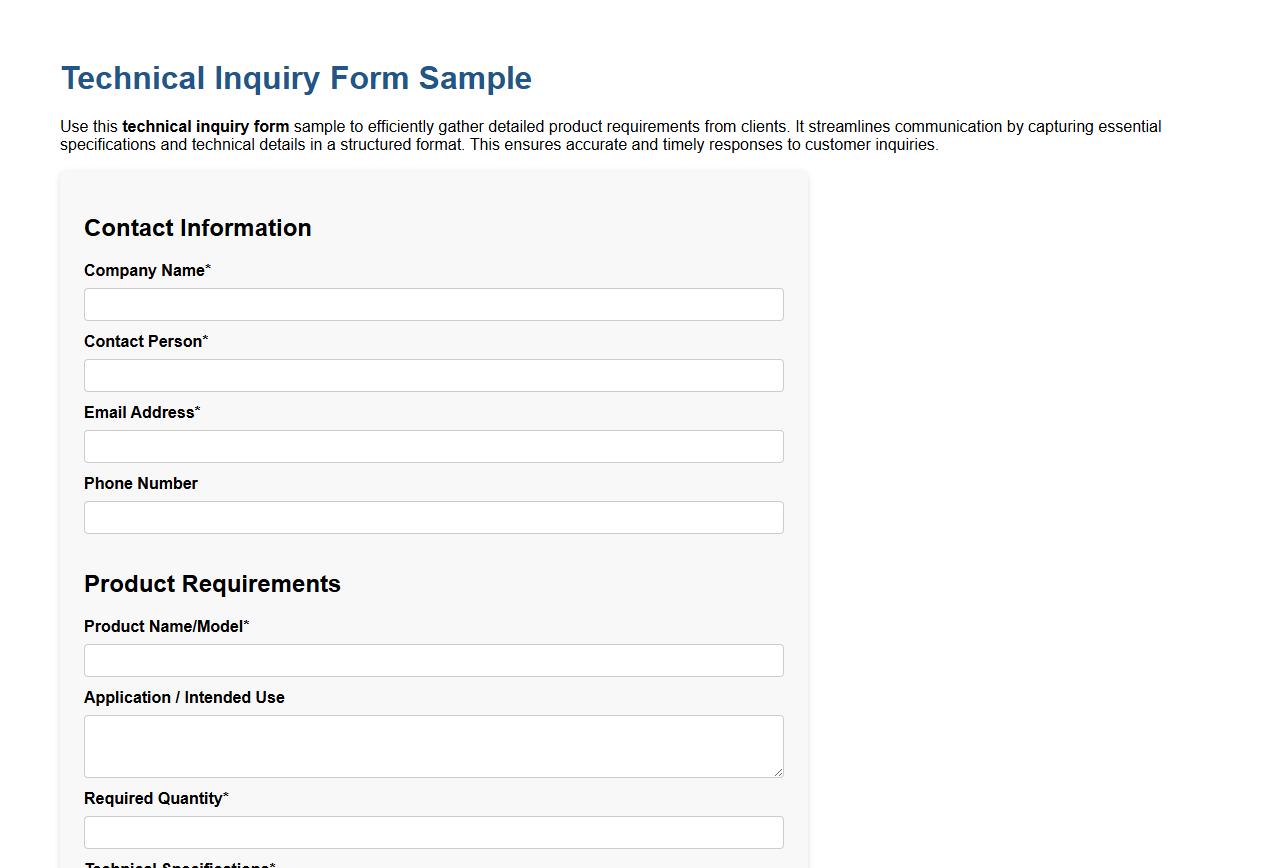
Task: Click the bolded technical inquiry form text
Action: pos(205,127)
